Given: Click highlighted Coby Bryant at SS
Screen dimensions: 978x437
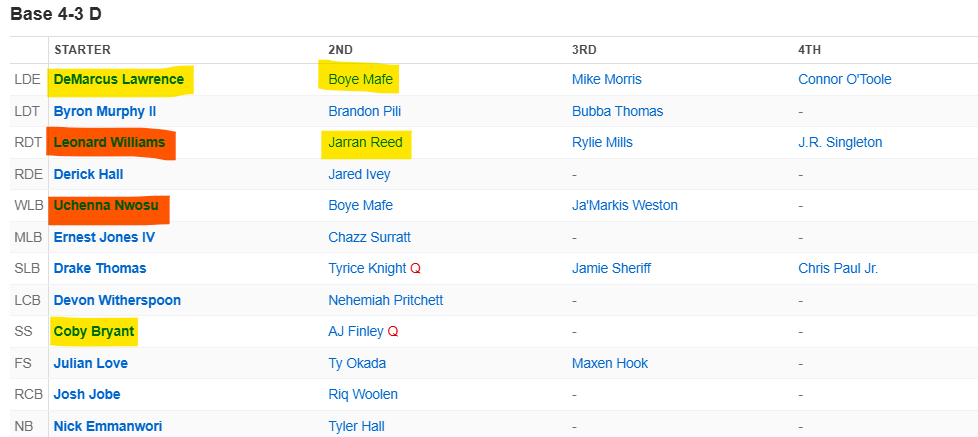Looking at the screenshot, I should (x=93, y=331).
